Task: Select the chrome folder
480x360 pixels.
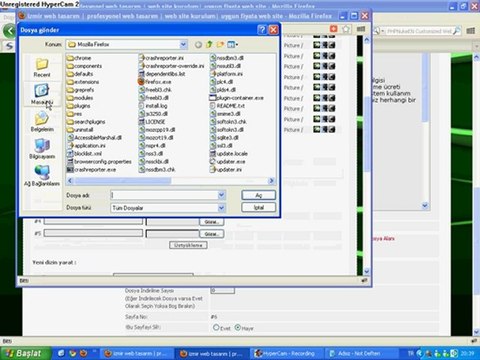Action: [79, 58]
